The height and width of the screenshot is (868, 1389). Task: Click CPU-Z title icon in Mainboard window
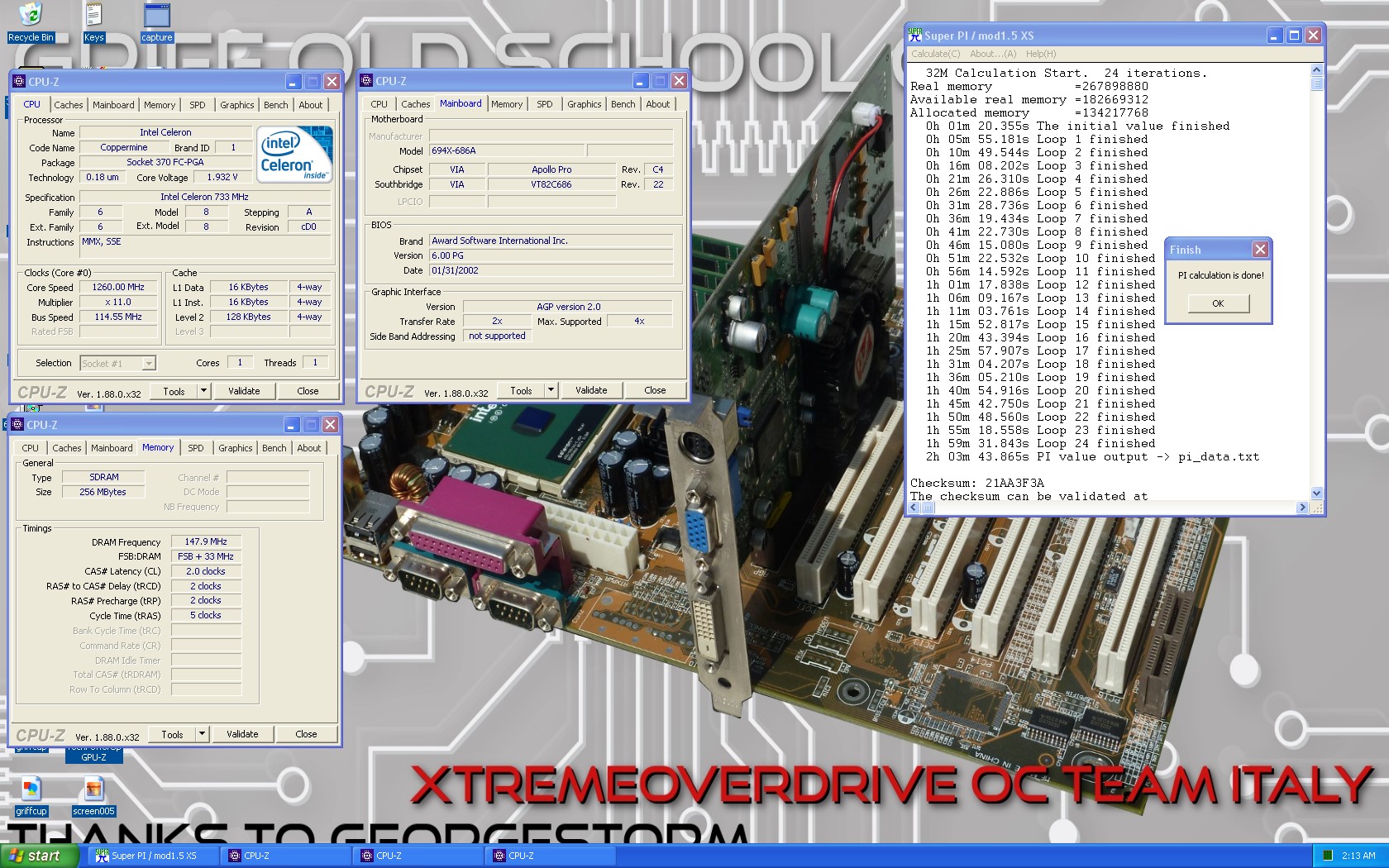click(366, 80)
